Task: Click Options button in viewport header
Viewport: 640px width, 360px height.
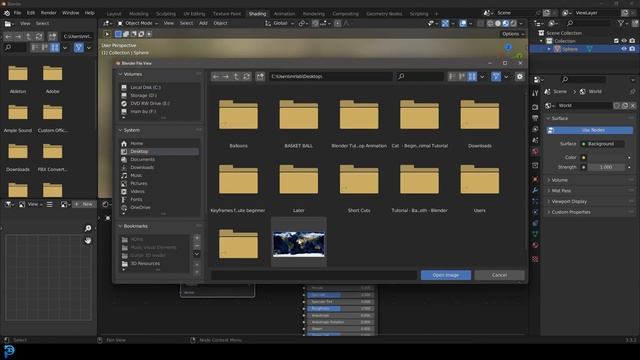Action: 513,34
